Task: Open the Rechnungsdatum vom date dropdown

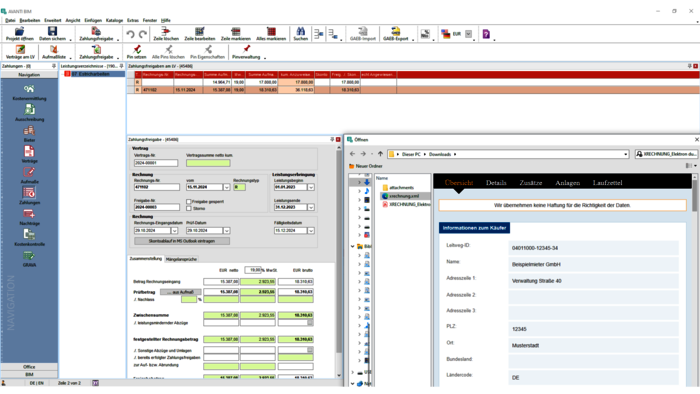Action: coord(226,187)
